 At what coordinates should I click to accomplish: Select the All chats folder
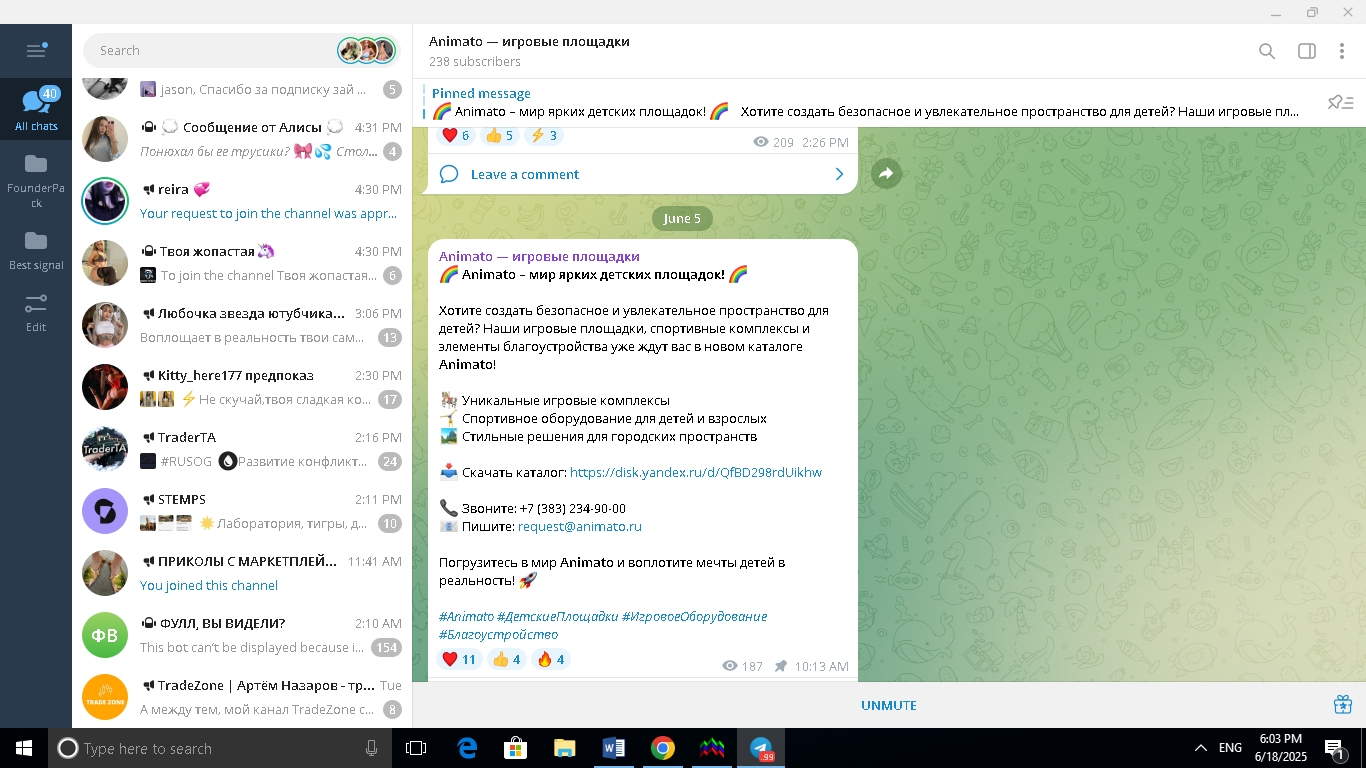pyautogui.click(x=36, y=109)
